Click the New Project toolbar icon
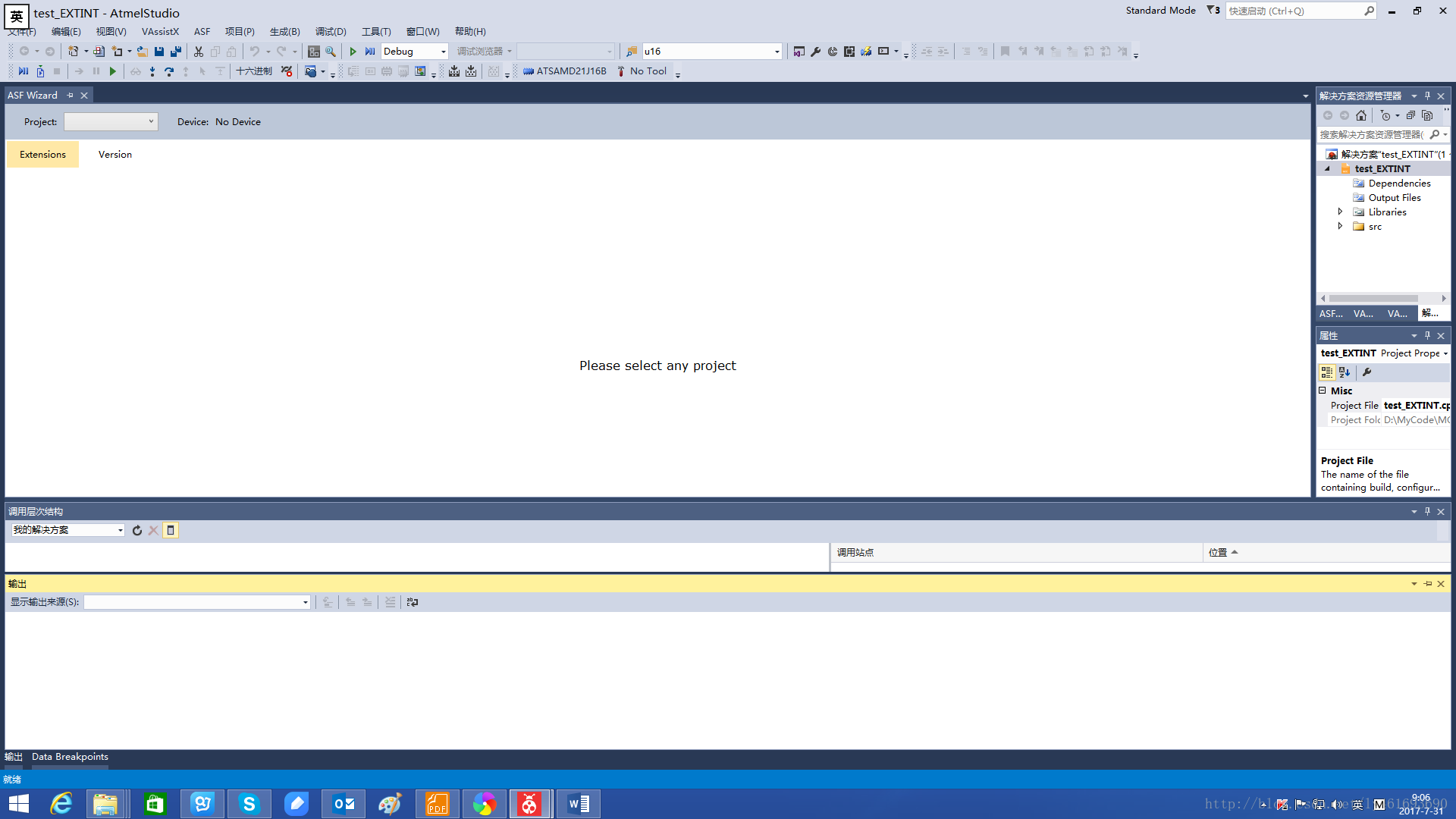 [x=73, y=52]
